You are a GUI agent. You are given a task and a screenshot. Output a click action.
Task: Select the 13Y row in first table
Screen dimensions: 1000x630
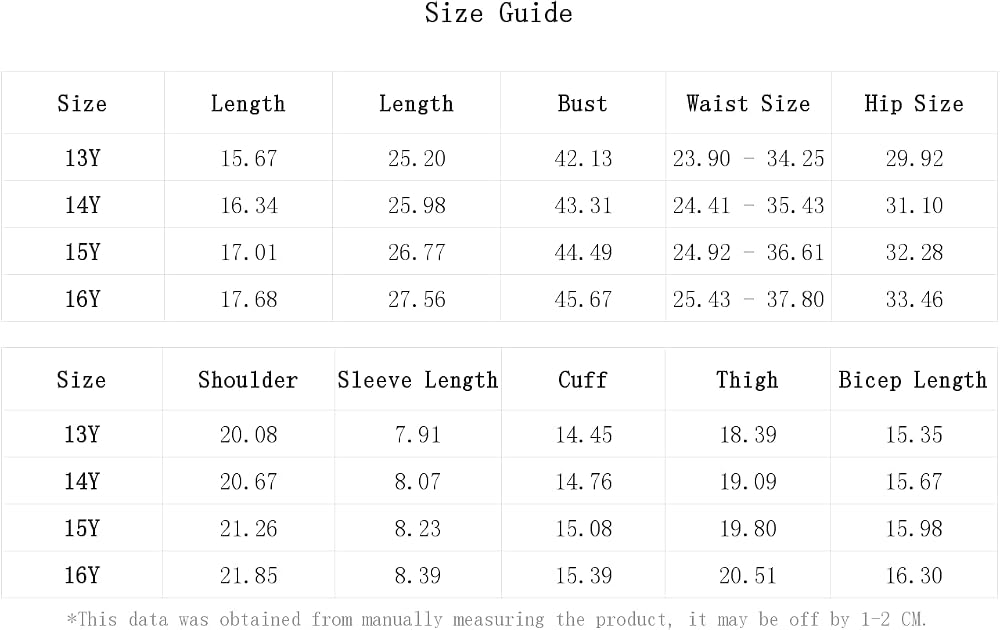click(499, 158)
